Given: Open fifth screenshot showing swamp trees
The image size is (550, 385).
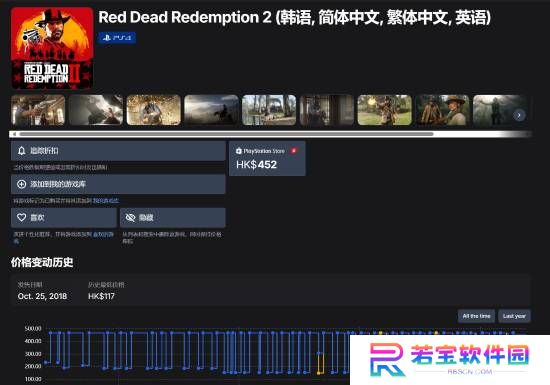Looking at the screenshot, I should [x=269, y=110].
